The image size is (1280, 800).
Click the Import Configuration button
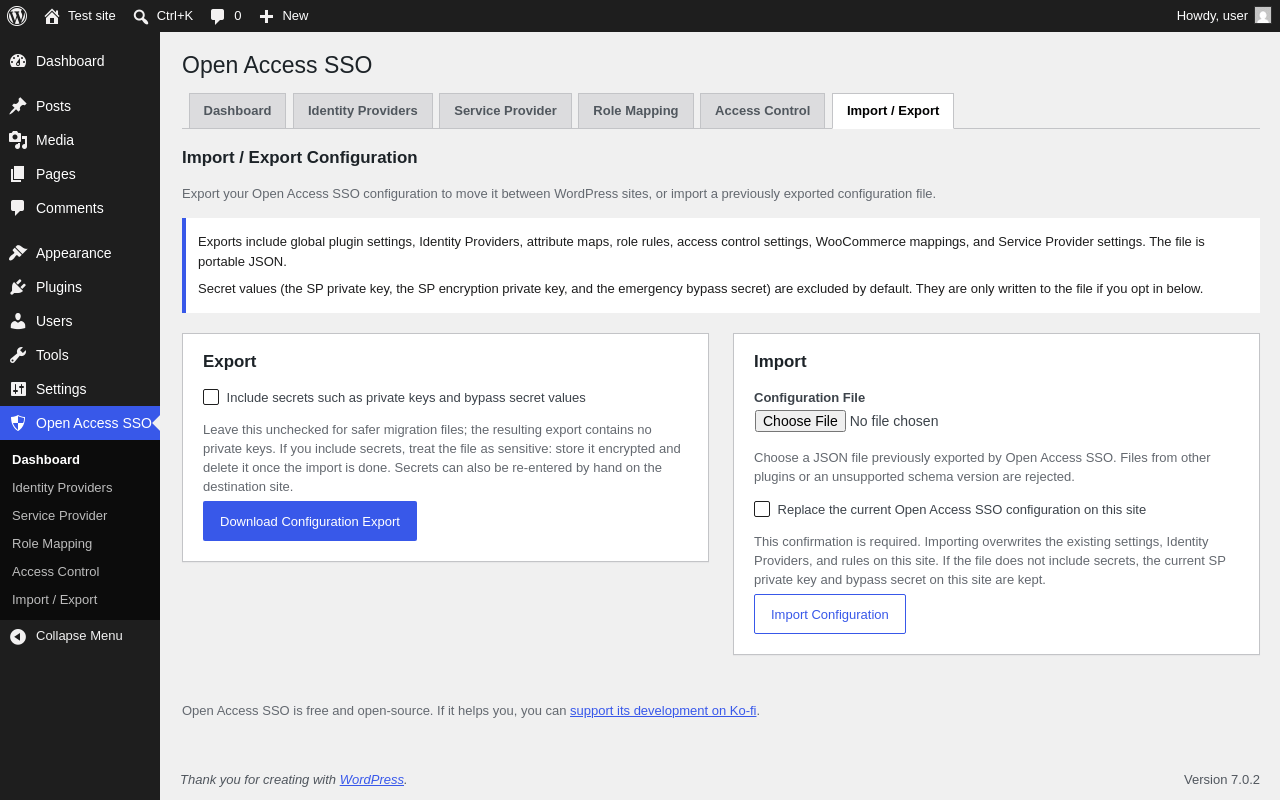pyautogui.click(x=830, y=614)
